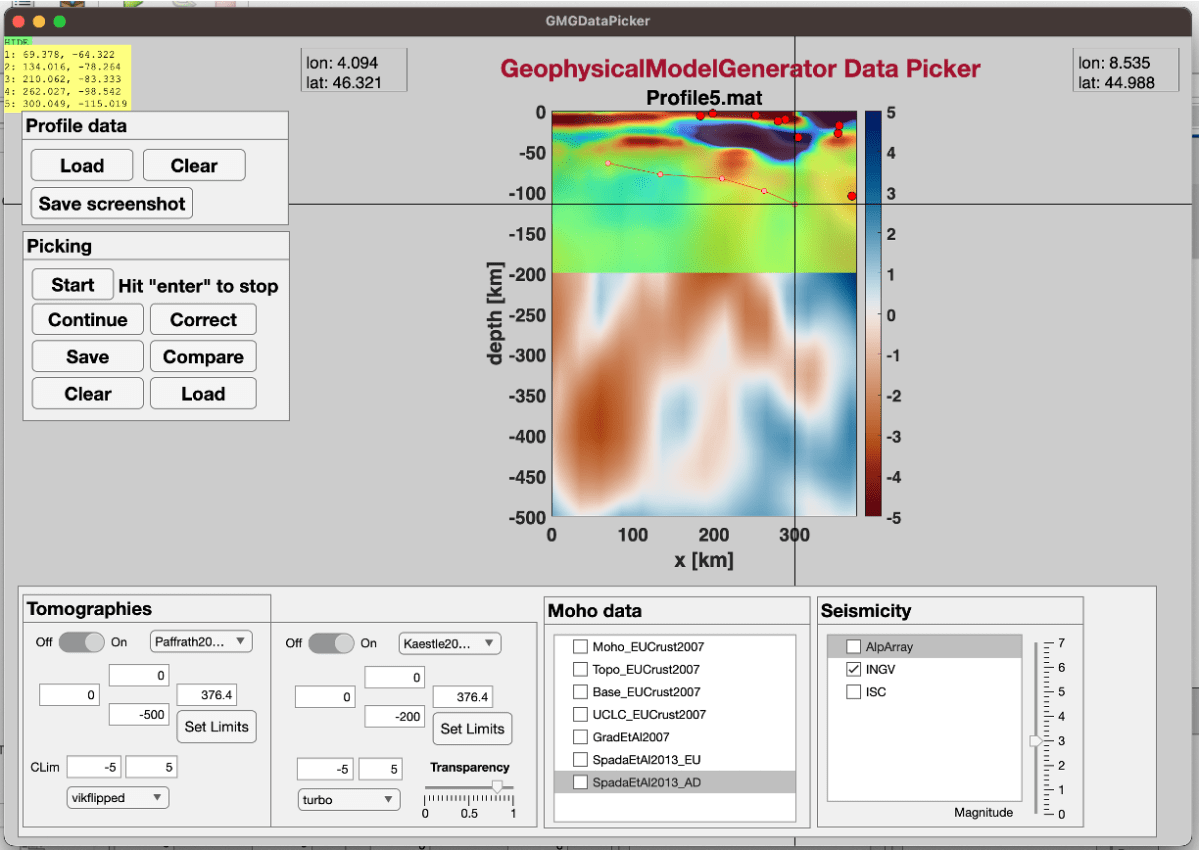The height and width of the screenshot is (850, 1199).
Task: Click the Save button in Picking
Action: [88, 356]
